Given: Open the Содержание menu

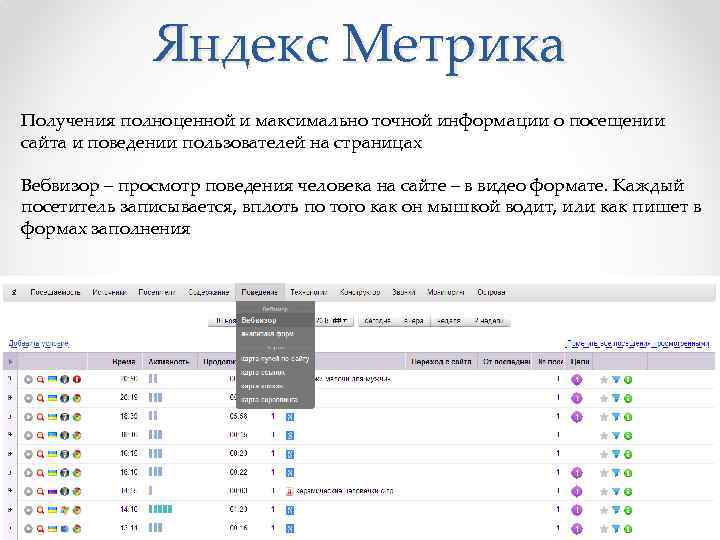Looking at the screenshot, I should point(208,292).
